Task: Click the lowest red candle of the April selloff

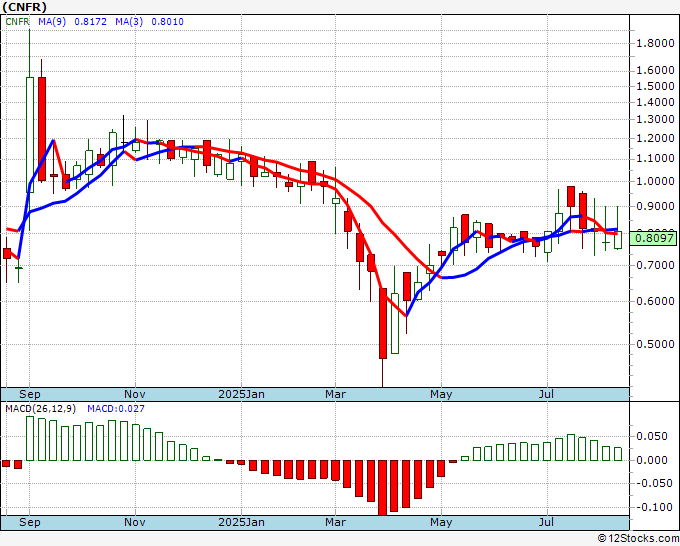Action: pyautogui.click(x=383, y=324)
